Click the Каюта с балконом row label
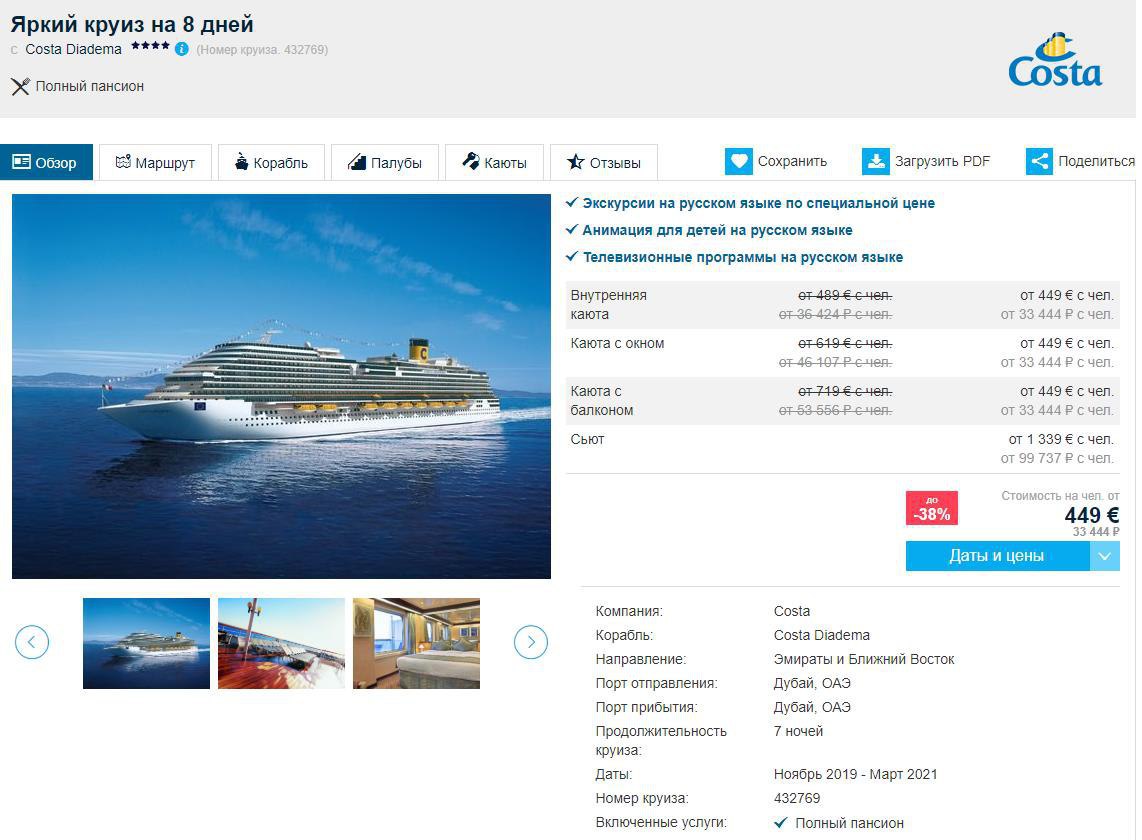Viewport: 1142px width, 840px height. [x=602, y=401]
